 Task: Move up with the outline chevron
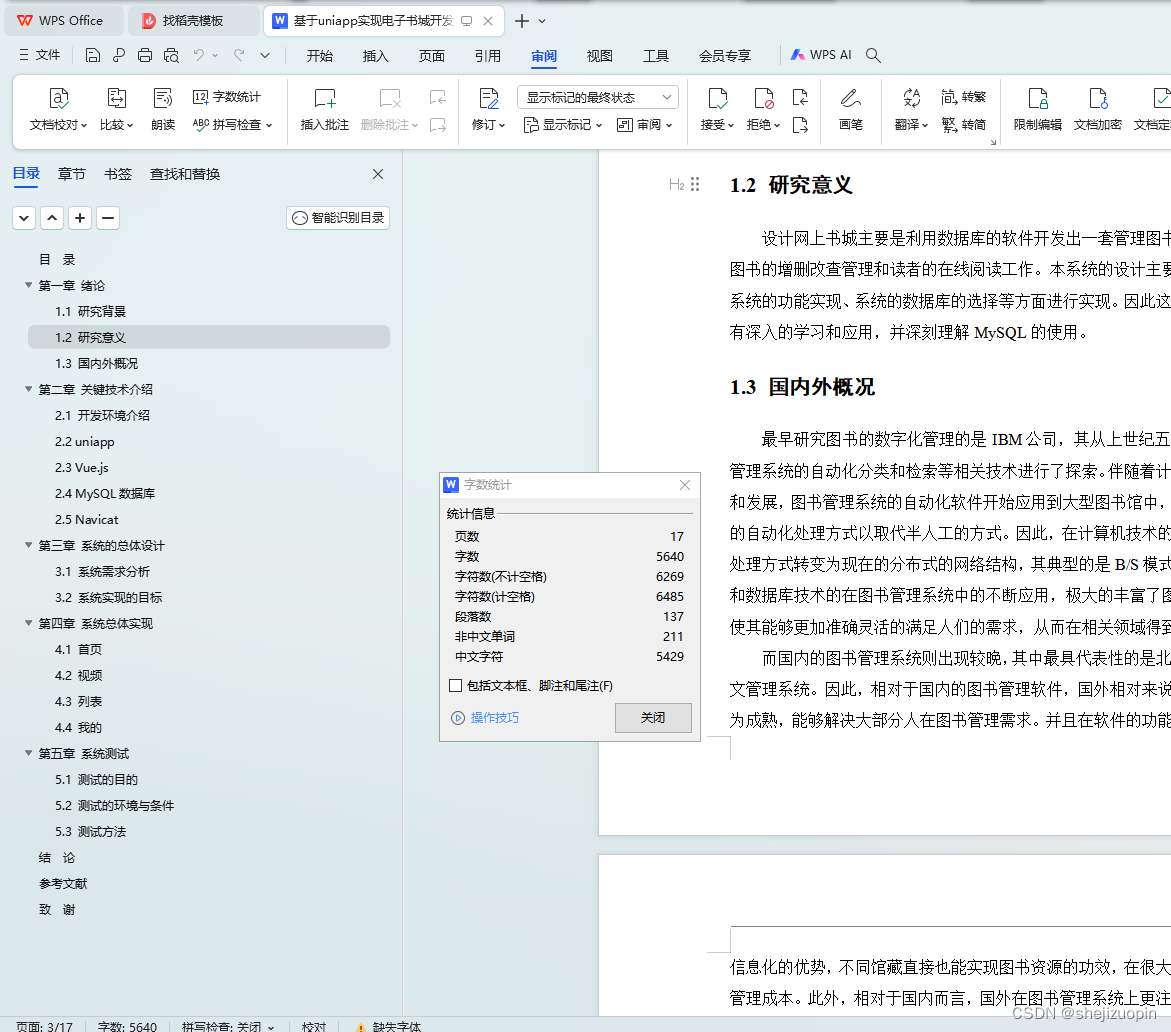pos(52,218)
